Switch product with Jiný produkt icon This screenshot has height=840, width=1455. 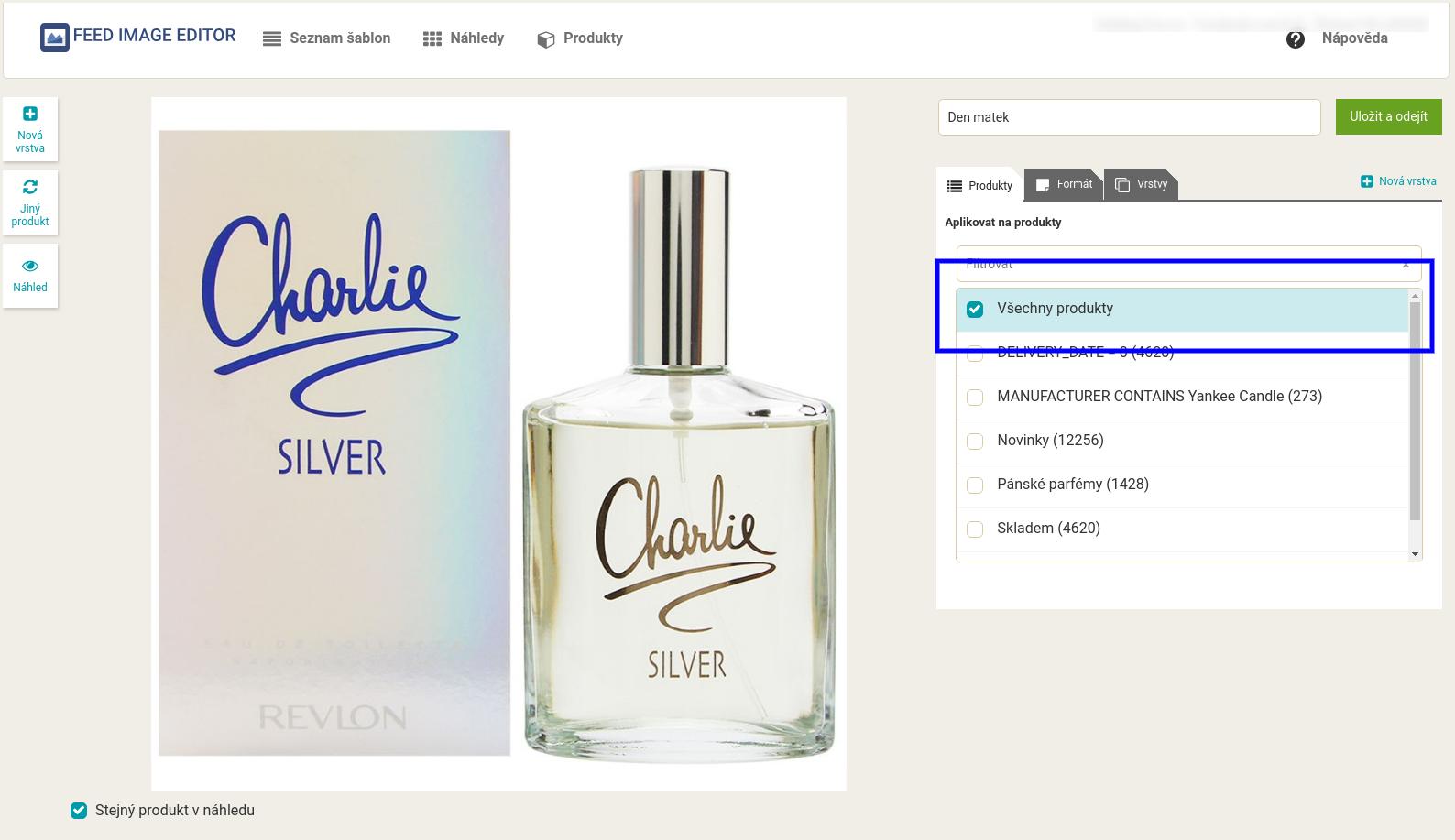pyautogui.click(x=30, y=187)
